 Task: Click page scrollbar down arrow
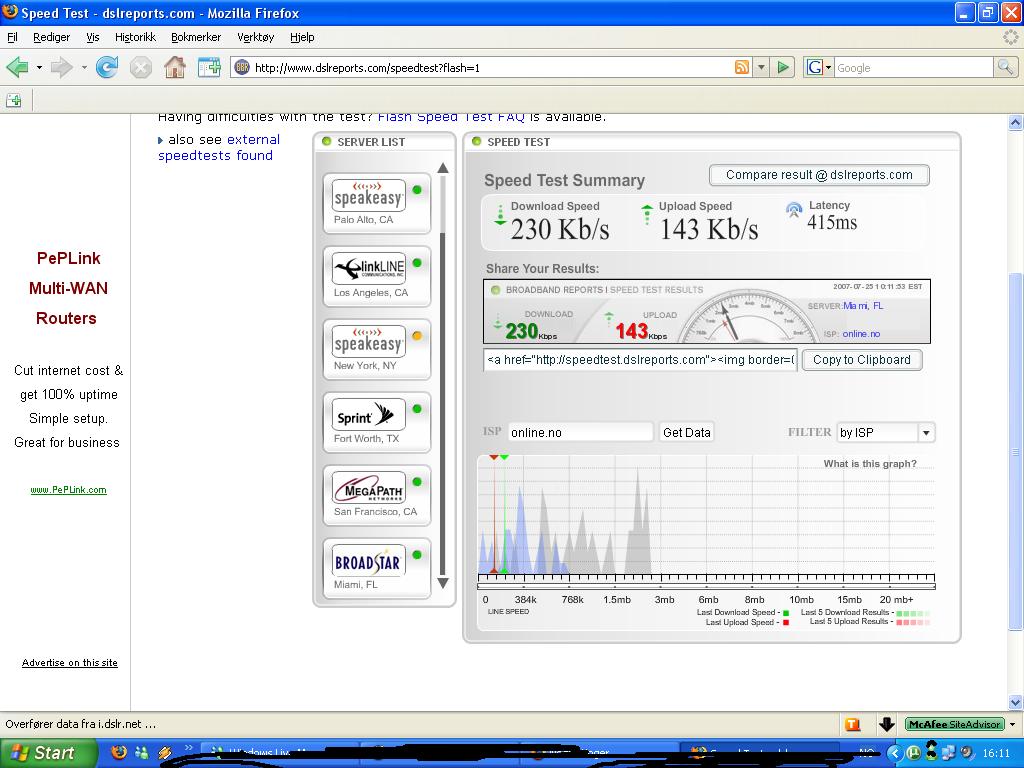[1015, 703]
